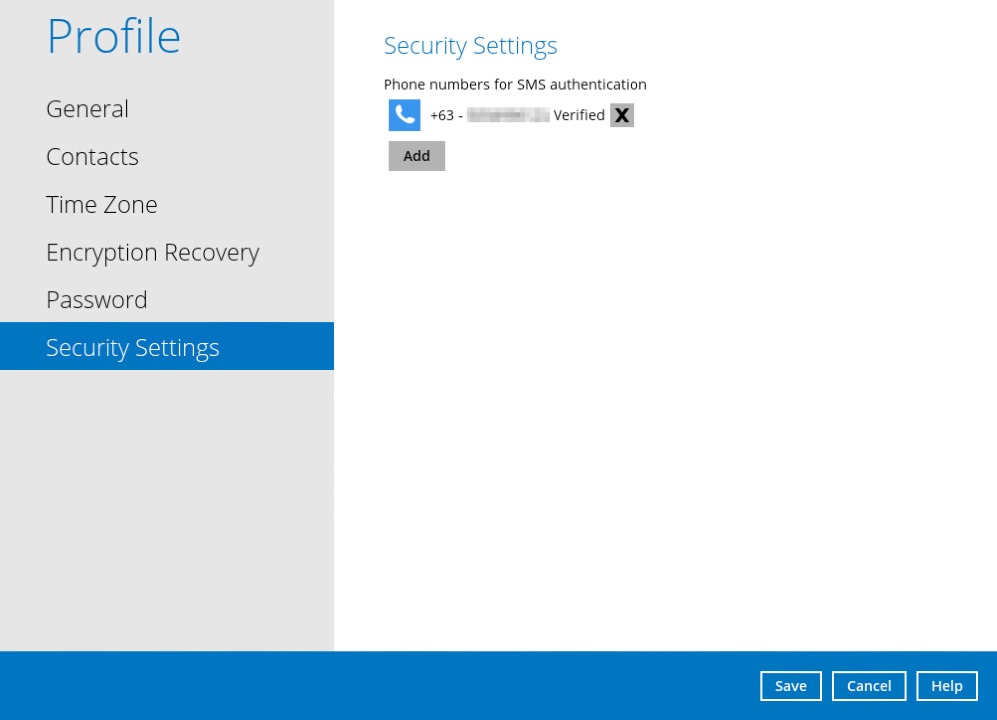Click empty gray sidebar area below Security Settings
The image size is (997, 720).
click(166, 510)
